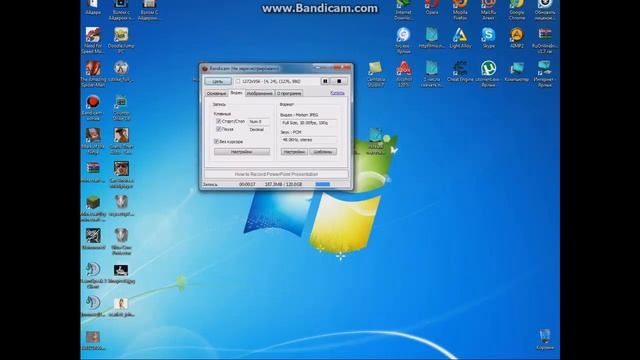Click the pause recording button in Bandicam

(x=325, y=81)
